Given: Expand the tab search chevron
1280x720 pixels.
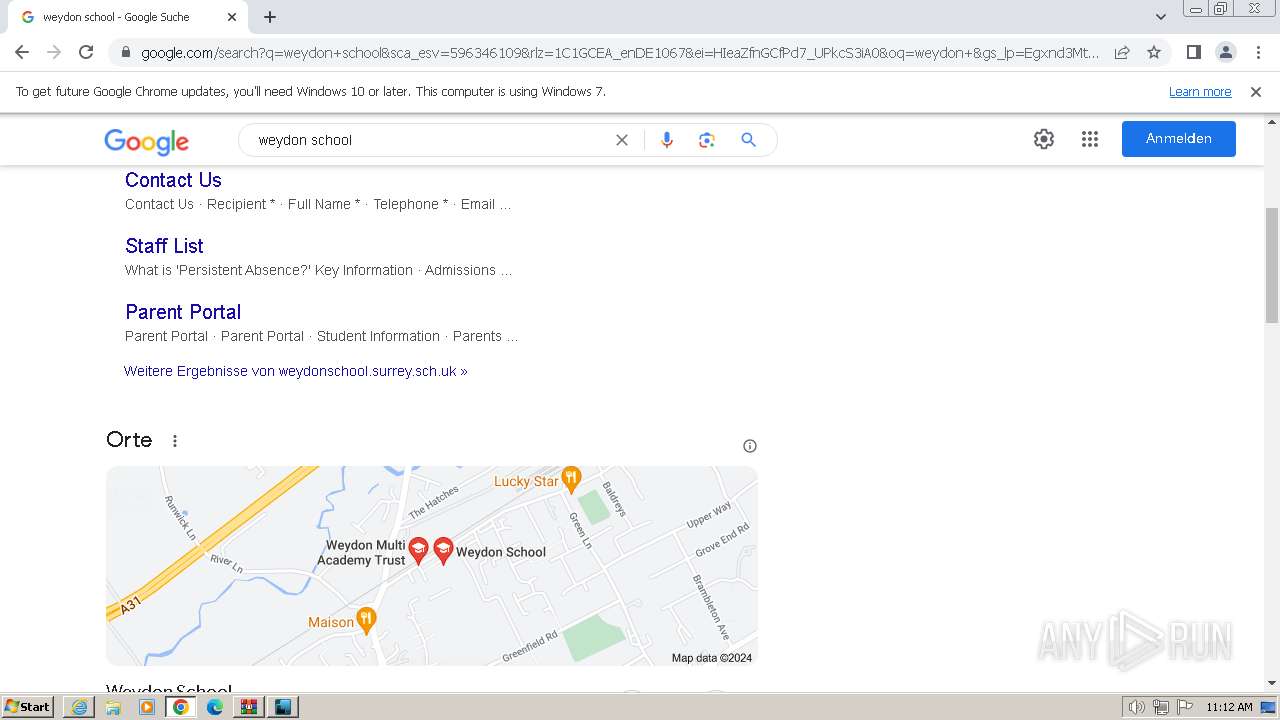Looking at the screenshot, I should click(x=1161, y=17).
